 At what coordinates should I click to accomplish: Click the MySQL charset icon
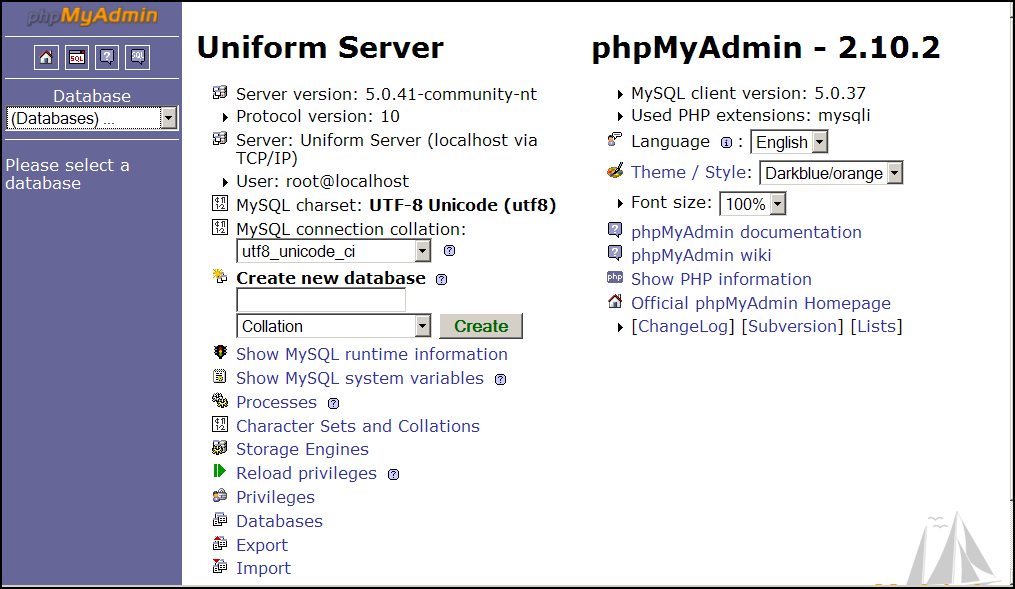pyautogui.click(x=220, y=204)
